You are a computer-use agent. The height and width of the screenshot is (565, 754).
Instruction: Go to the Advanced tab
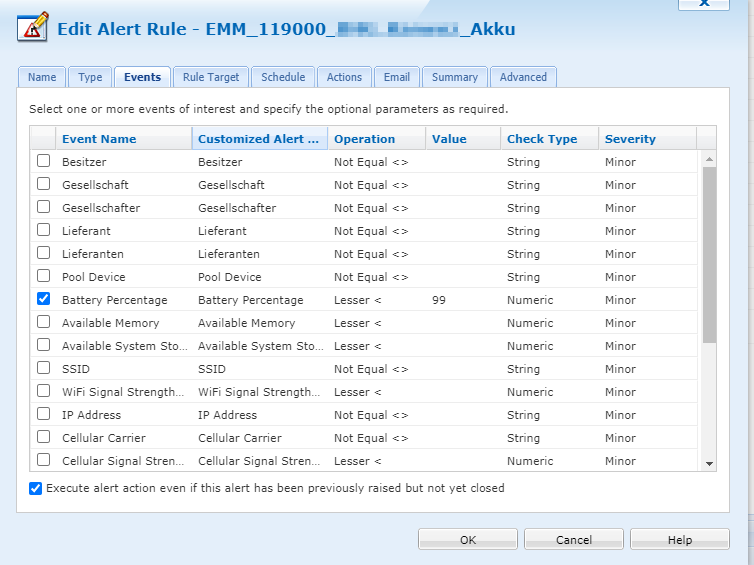(x=523, y=77)
